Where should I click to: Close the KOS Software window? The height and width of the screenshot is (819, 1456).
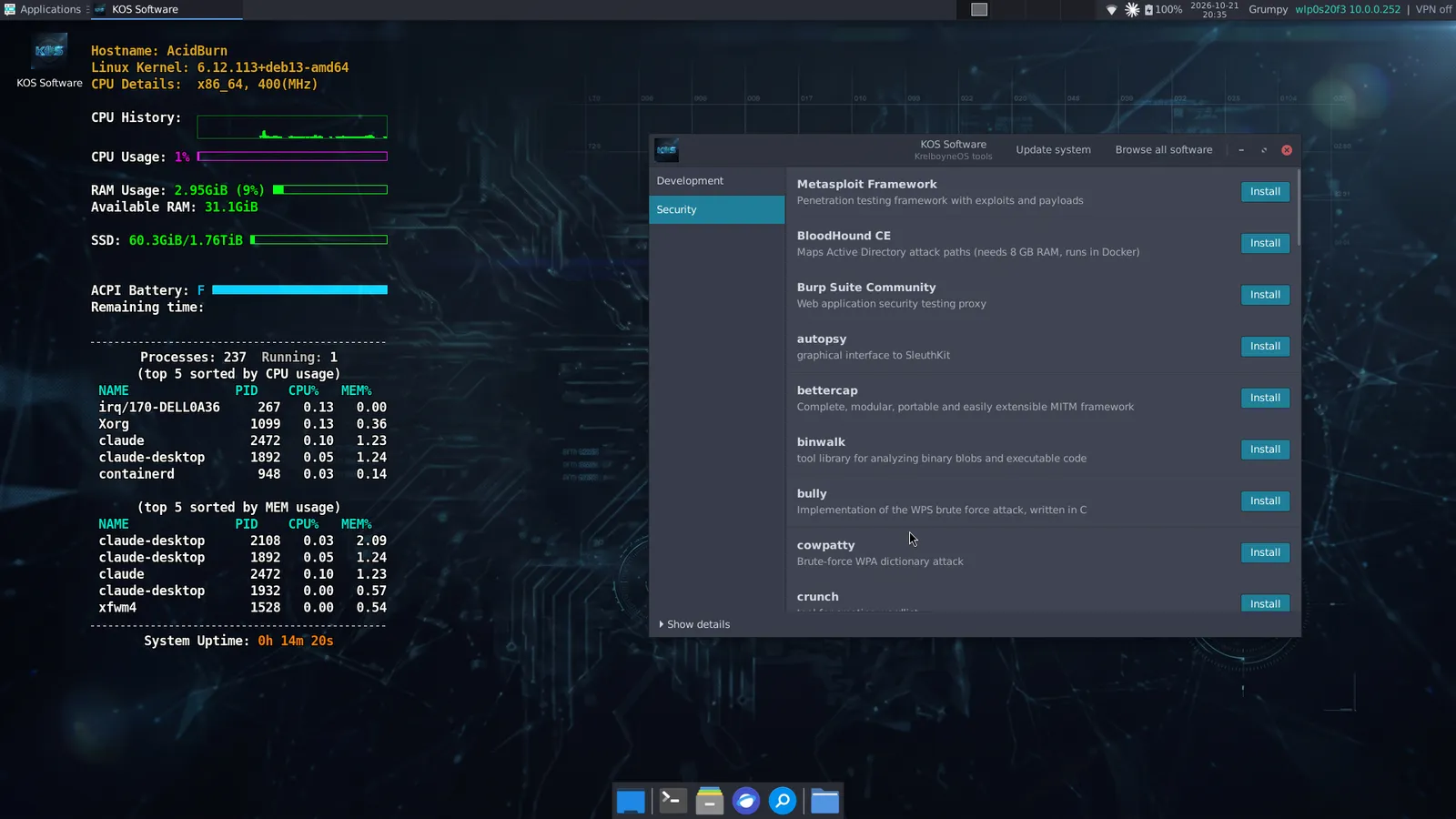1287,150
